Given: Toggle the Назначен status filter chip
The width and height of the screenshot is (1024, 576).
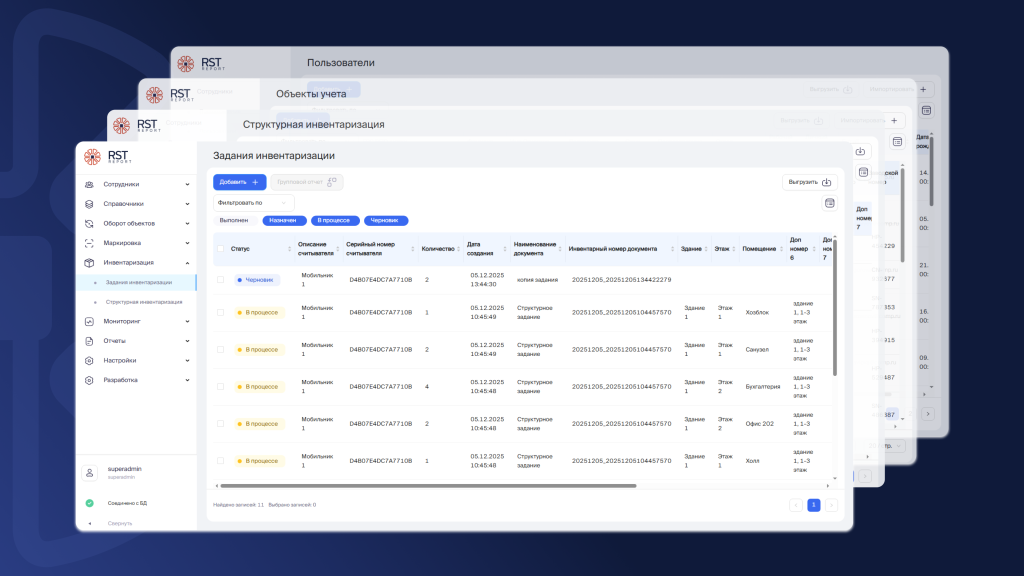Looking at the screenshot, I should [x=284, y=220].
